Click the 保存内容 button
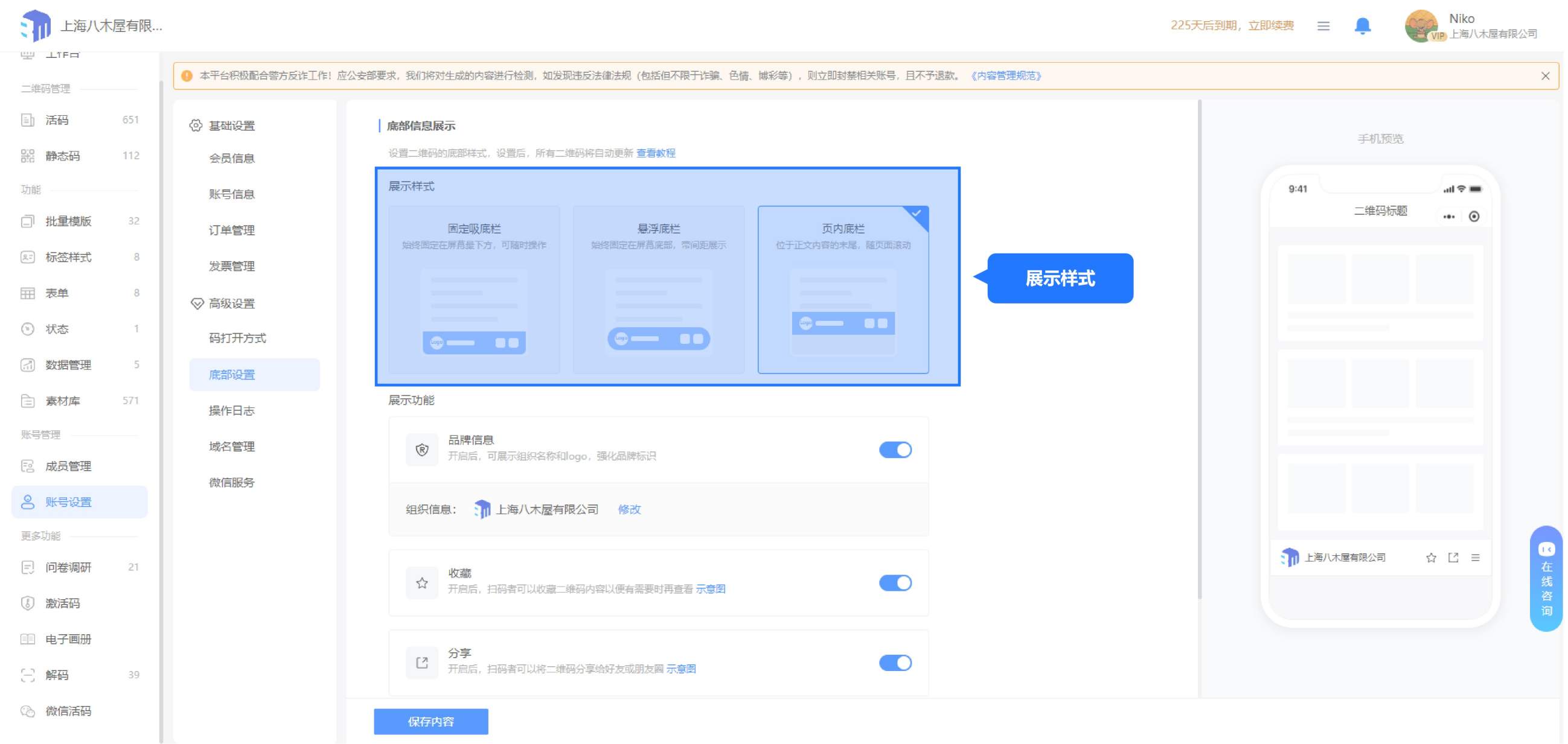The width and height of the screenshot is (1568, 744). coord(431,722)
